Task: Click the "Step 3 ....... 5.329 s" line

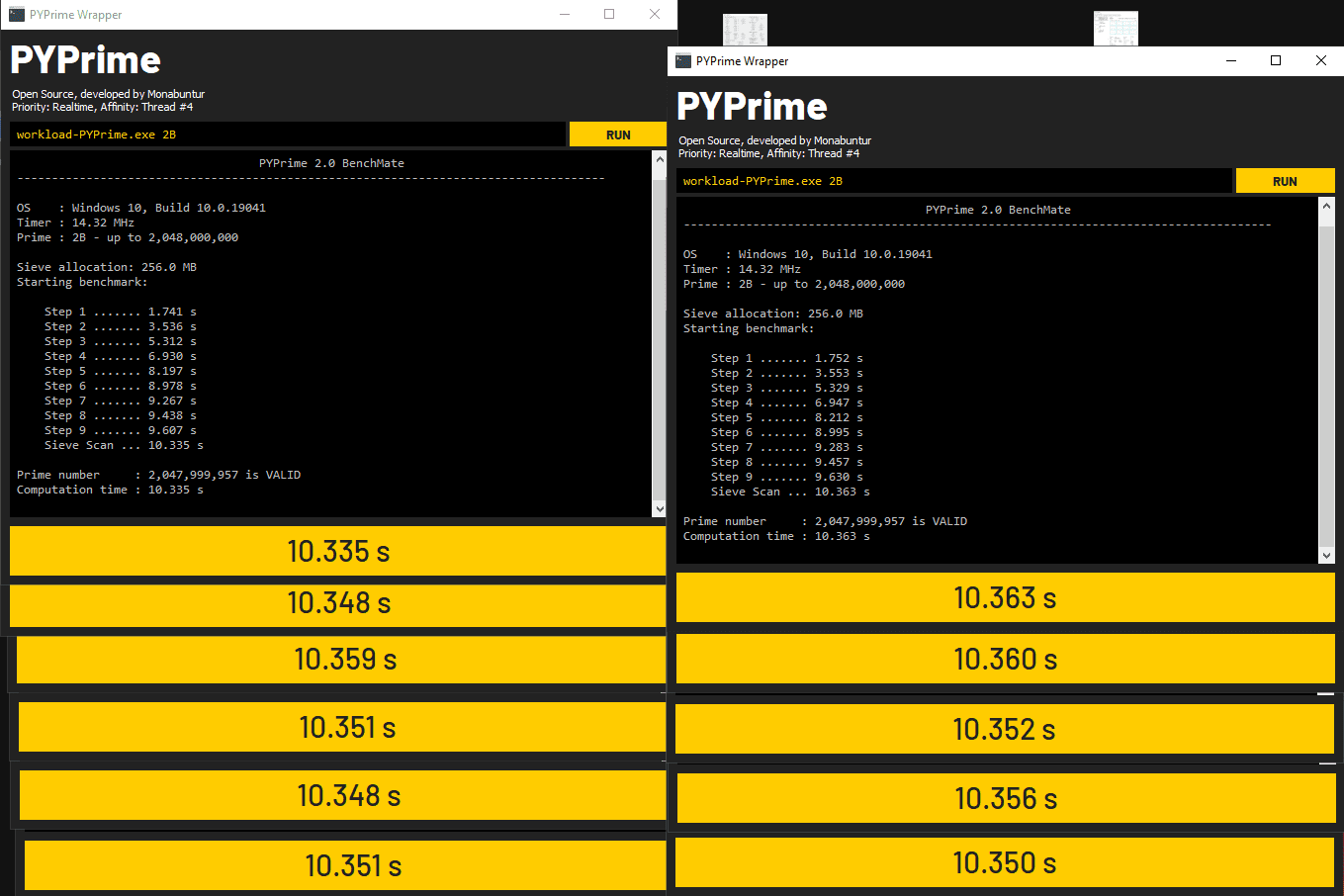Action: (x=787, y=388)
